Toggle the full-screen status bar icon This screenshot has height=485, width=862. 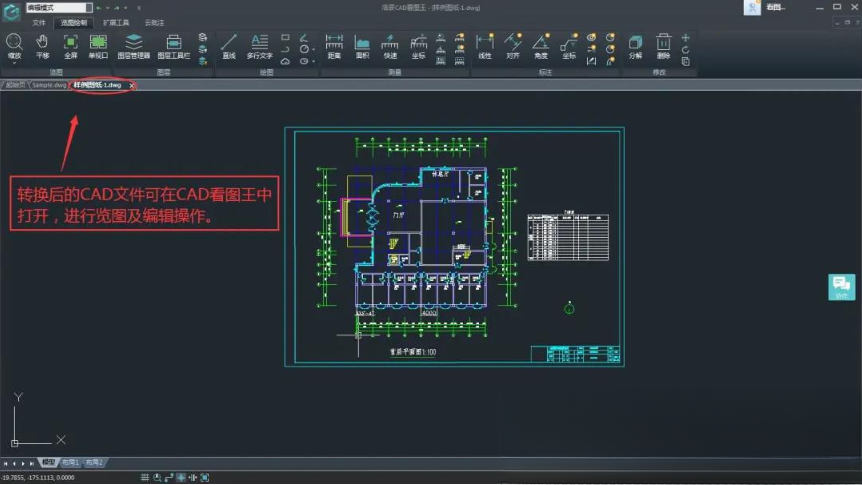click(205, 477)
